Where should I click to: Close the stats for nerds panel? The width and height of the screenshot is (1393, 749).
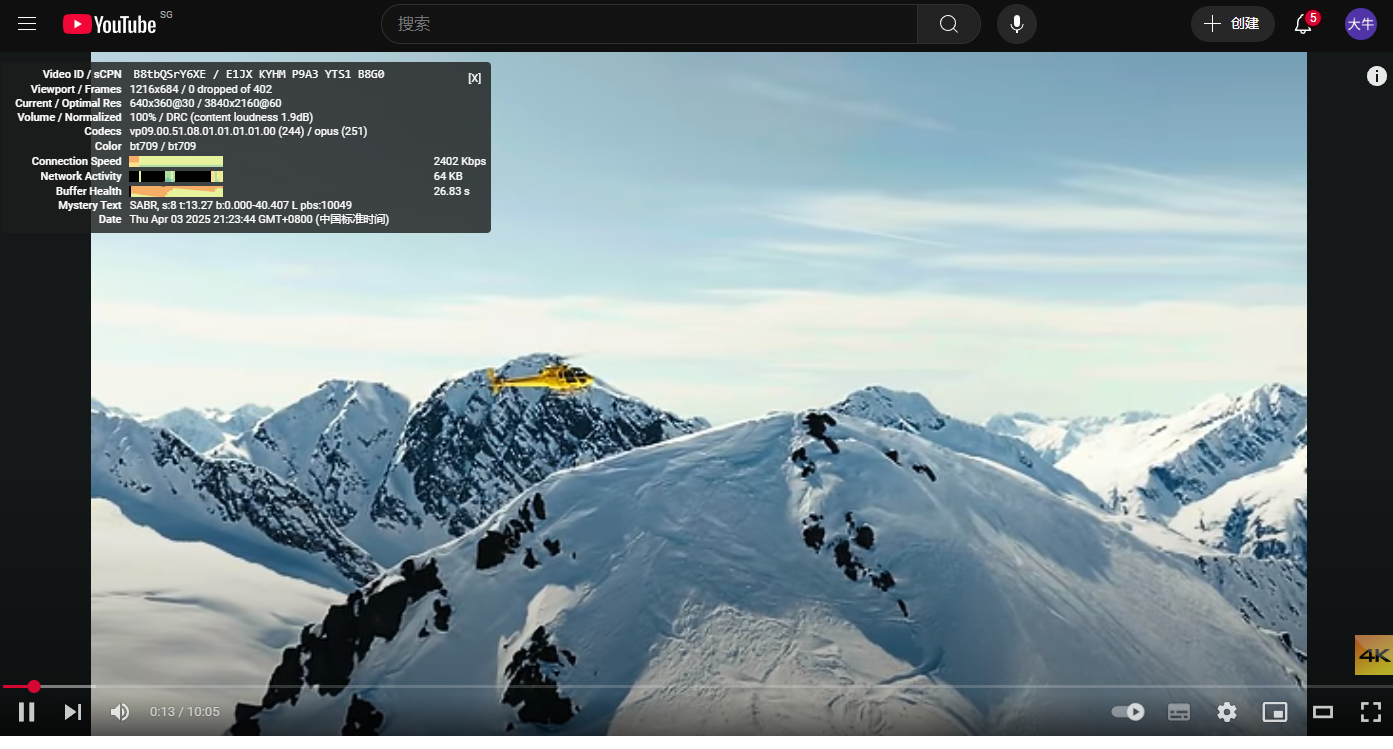pyautogui.click(x=474, y=78)
